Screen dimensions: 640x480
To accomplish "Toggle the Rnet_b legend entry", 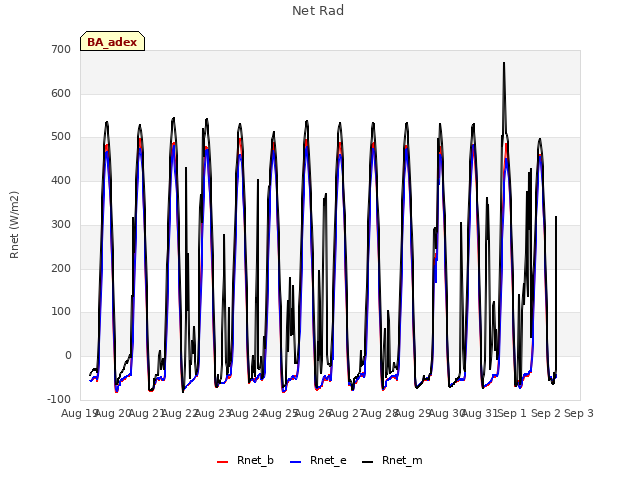I will point(245,461).
